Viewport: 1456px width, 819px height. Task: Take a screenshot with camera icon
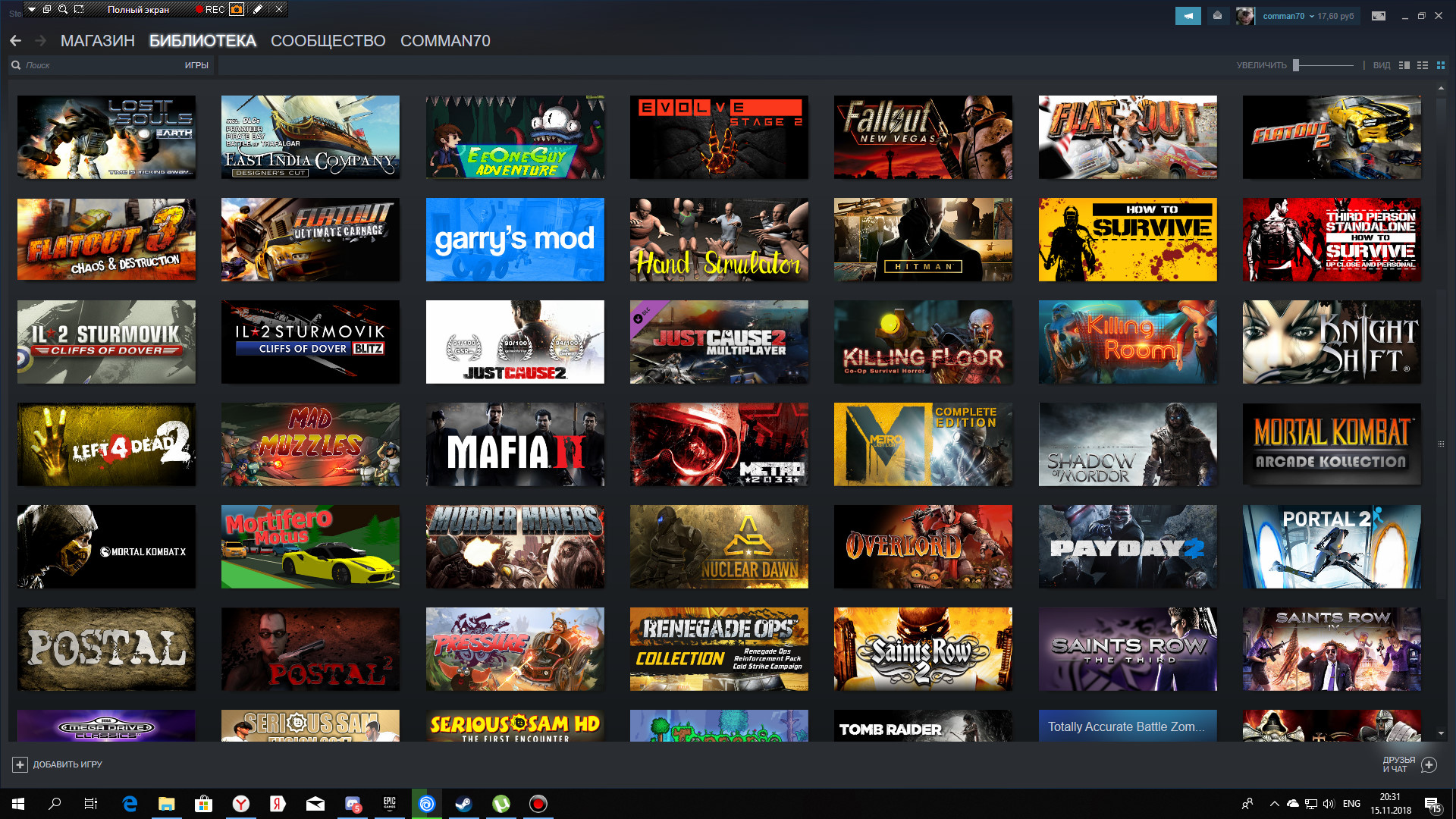pyautogui.click(x=237, y=9)
